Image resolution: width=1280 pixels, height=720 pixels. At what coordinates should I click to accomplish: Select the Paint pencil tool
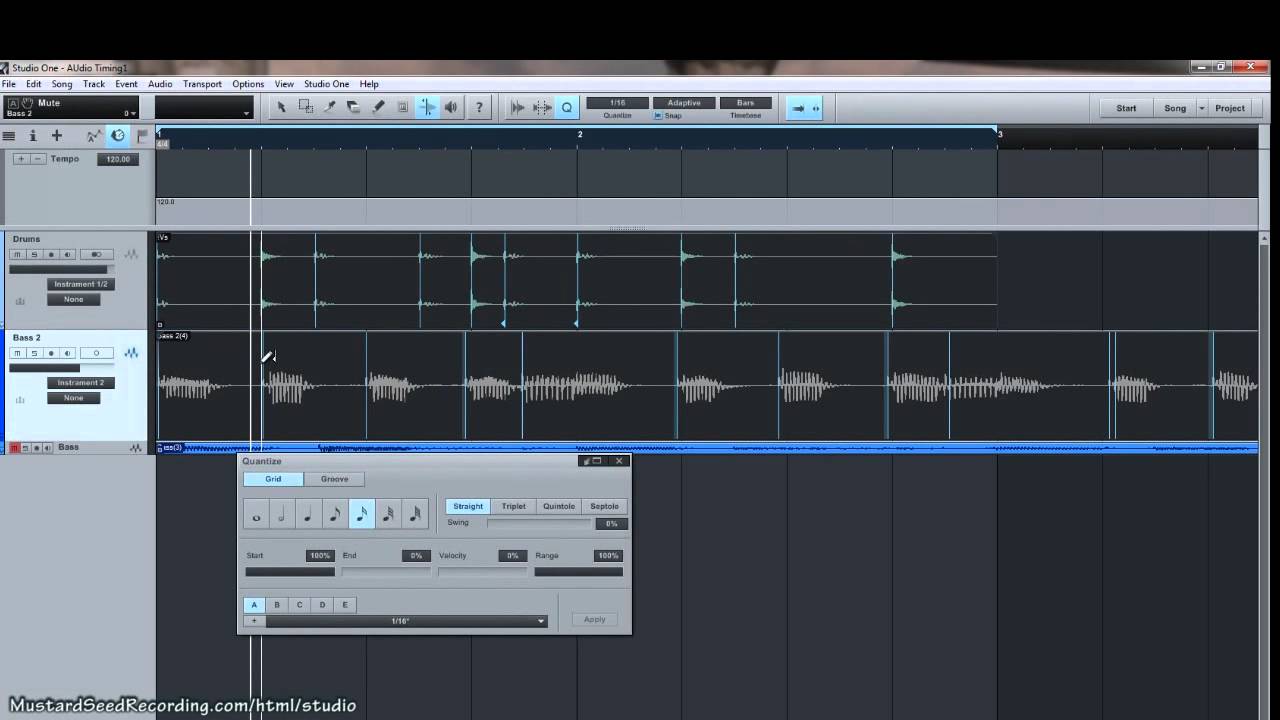click(378, 107)
